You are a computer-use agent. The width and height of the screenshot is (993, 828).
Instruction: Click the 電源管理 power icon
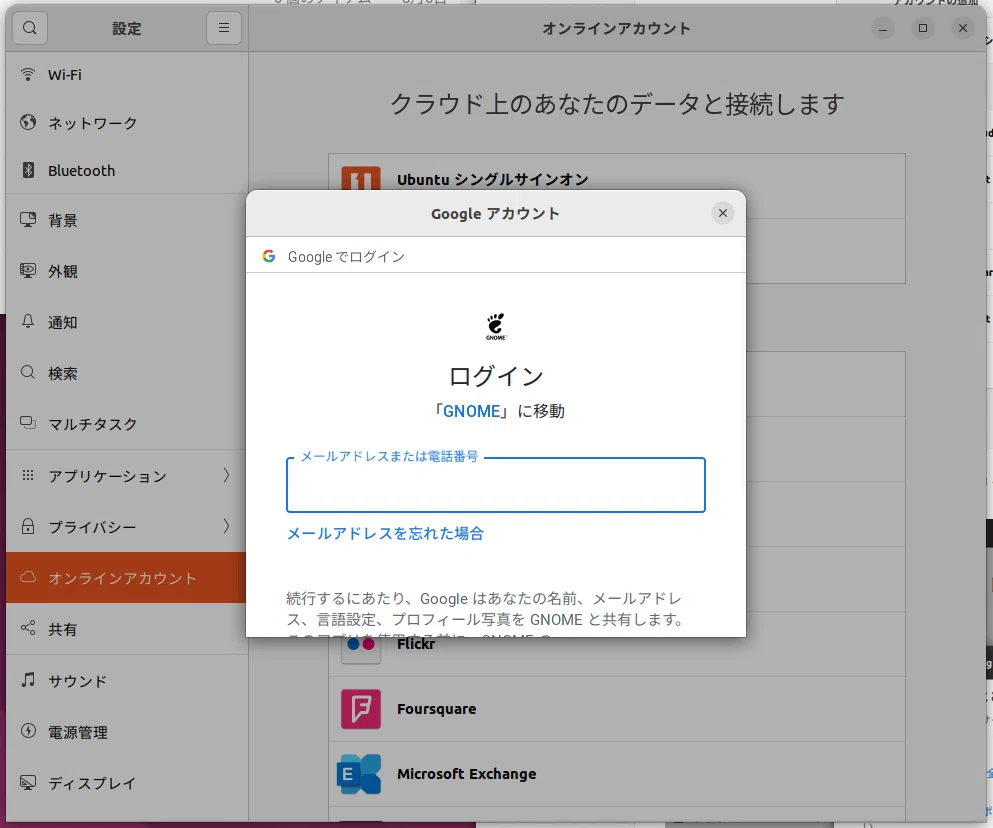click(28, 731)
